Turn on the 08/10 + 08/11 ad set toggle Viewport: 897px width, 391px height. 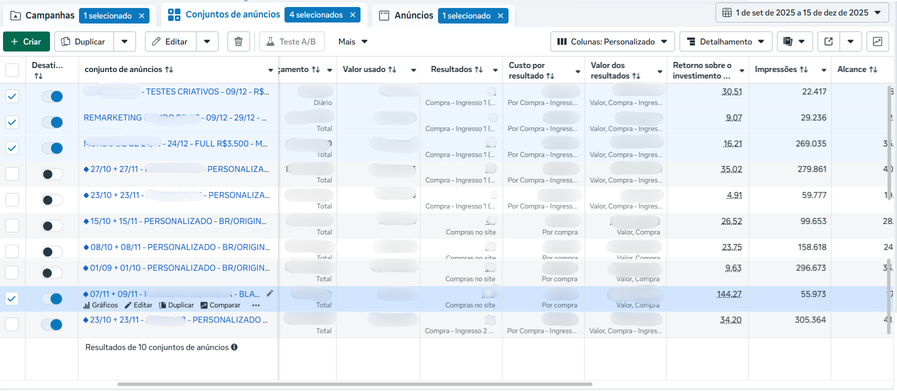point(52,251)
